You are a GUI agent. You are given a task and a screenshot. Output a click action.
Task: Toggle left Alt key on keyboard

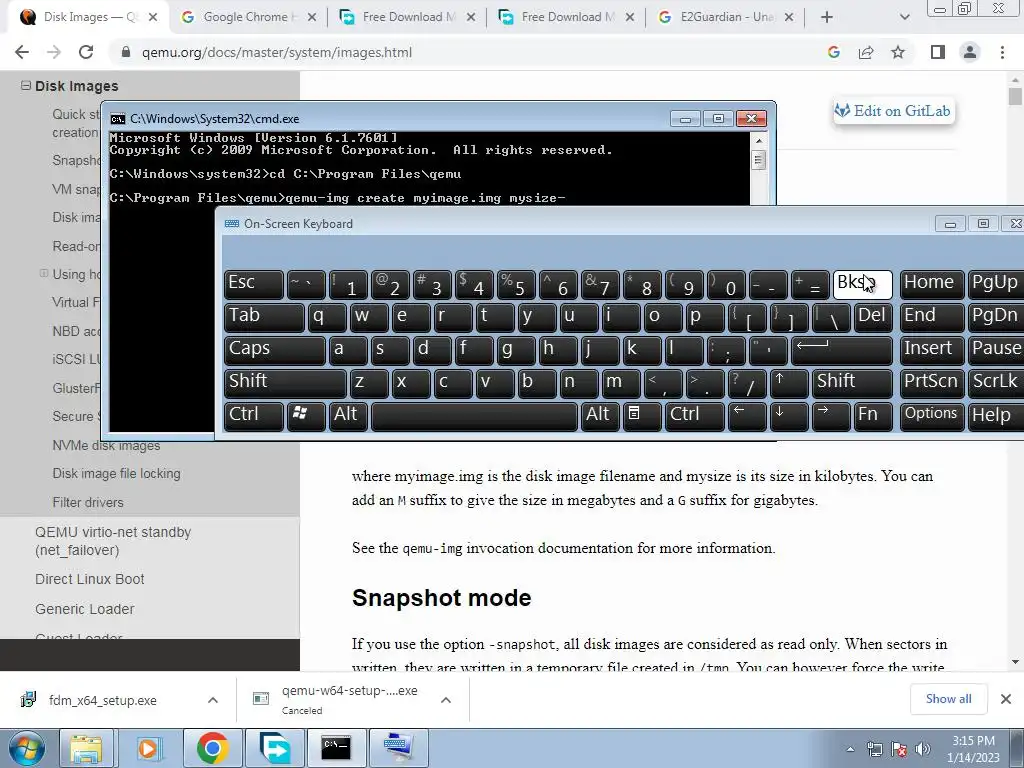349,416
